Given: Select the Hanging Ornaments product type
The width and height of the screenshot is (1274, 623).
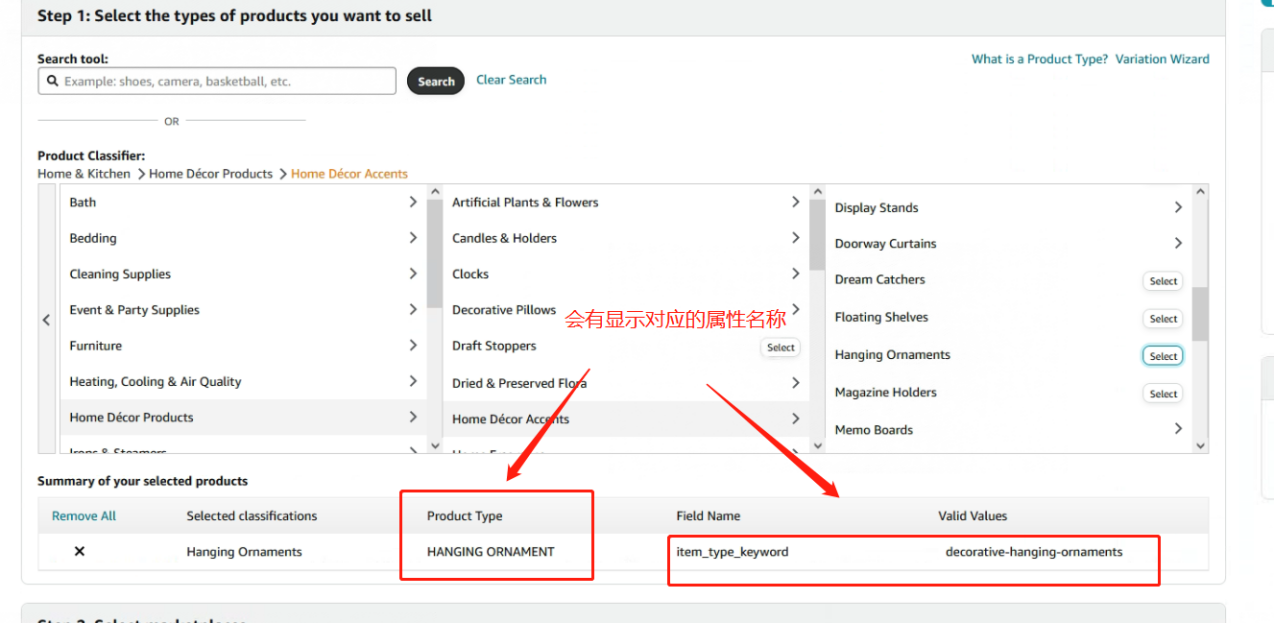Looking at the screenshot, I should pos(1163,356).
